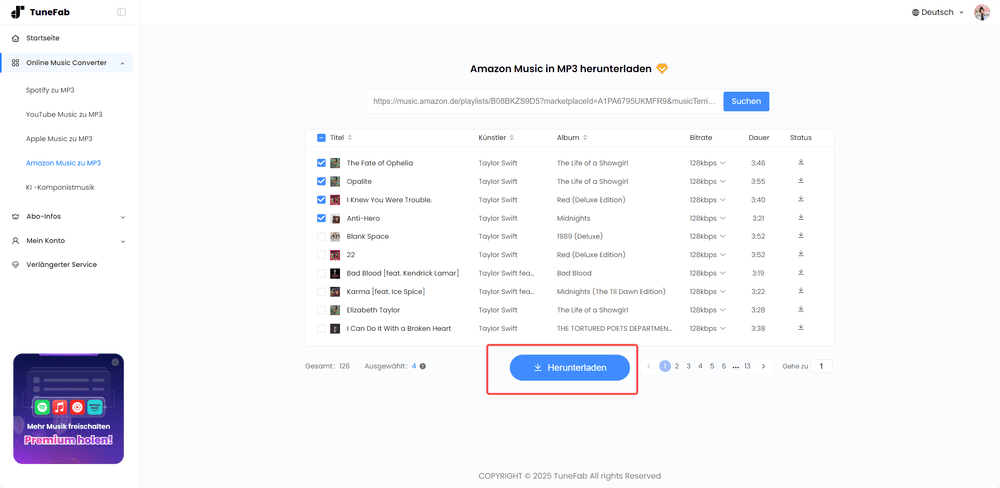Image resolution: width=1000 pixels, height=488 pixels.
Task: Check Karma feat. Ice Spice
Action: coord(321,292)
